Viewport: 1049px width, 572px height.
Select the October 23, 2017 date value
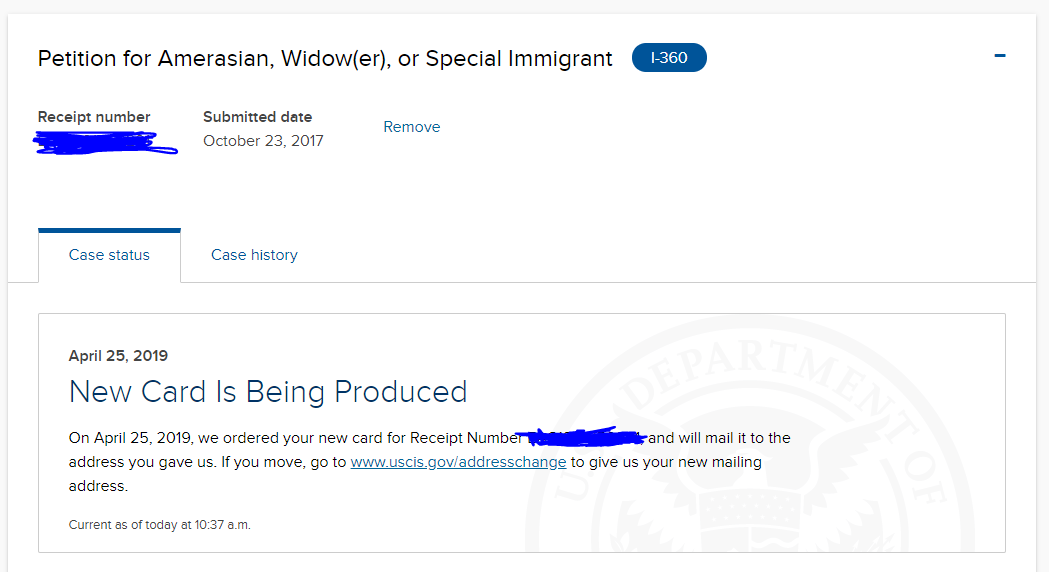coord(264,141)
